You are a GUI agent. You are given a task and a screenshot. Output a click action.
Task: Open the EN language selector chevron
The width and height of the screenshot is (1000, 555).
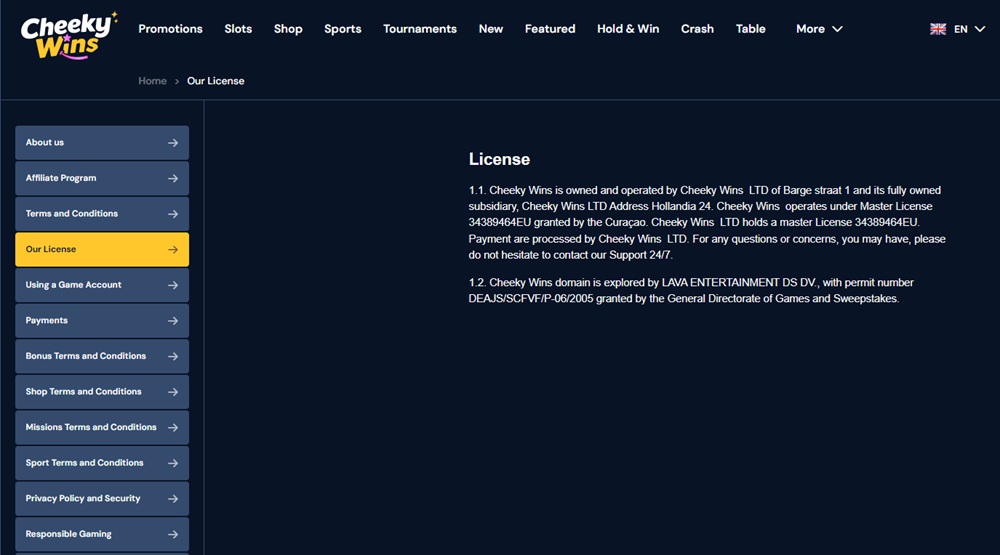[980, 29]
